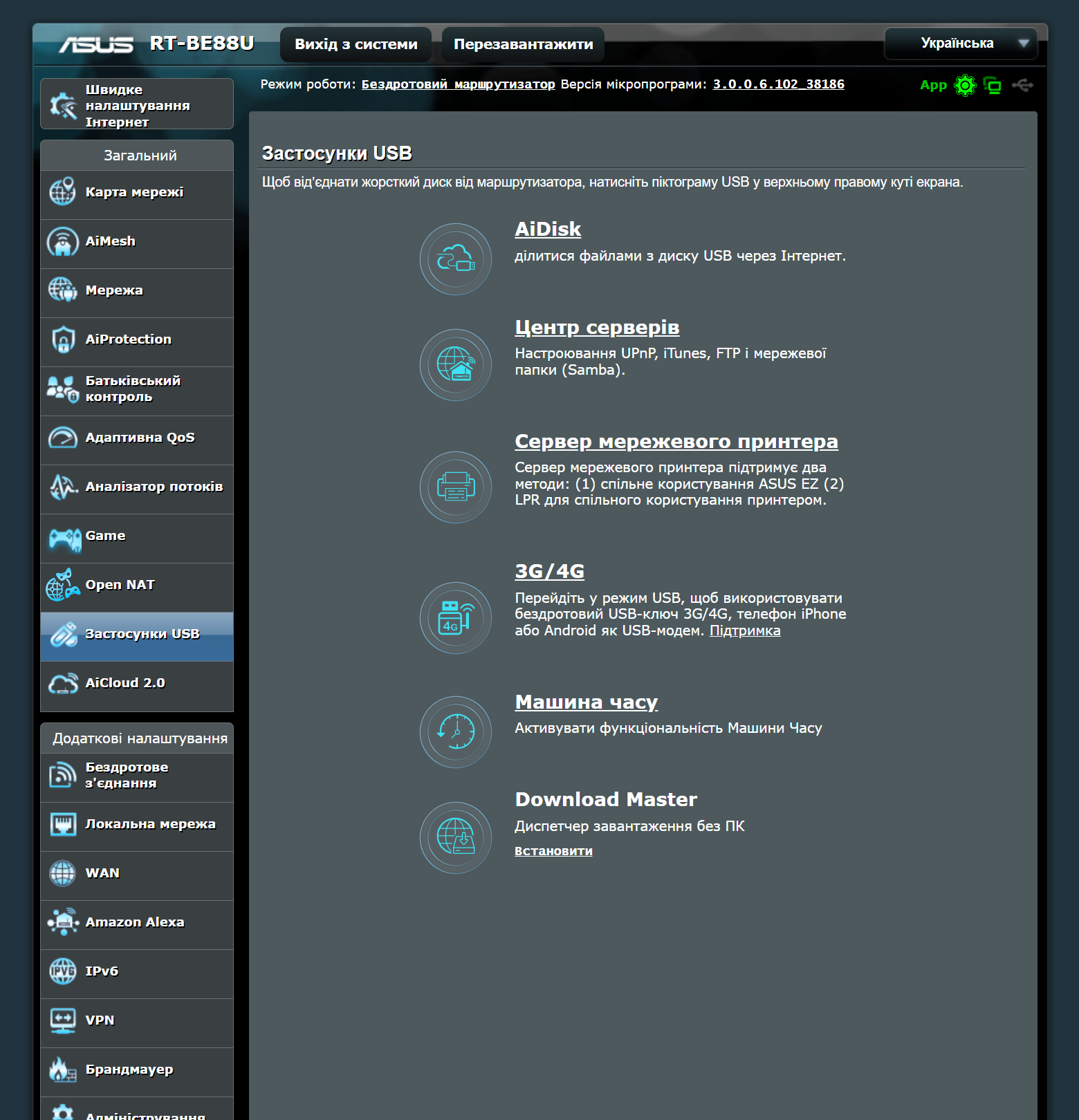Open the AiDisk link
This screenshot has height=1120, width=1079.
[548, 229]
